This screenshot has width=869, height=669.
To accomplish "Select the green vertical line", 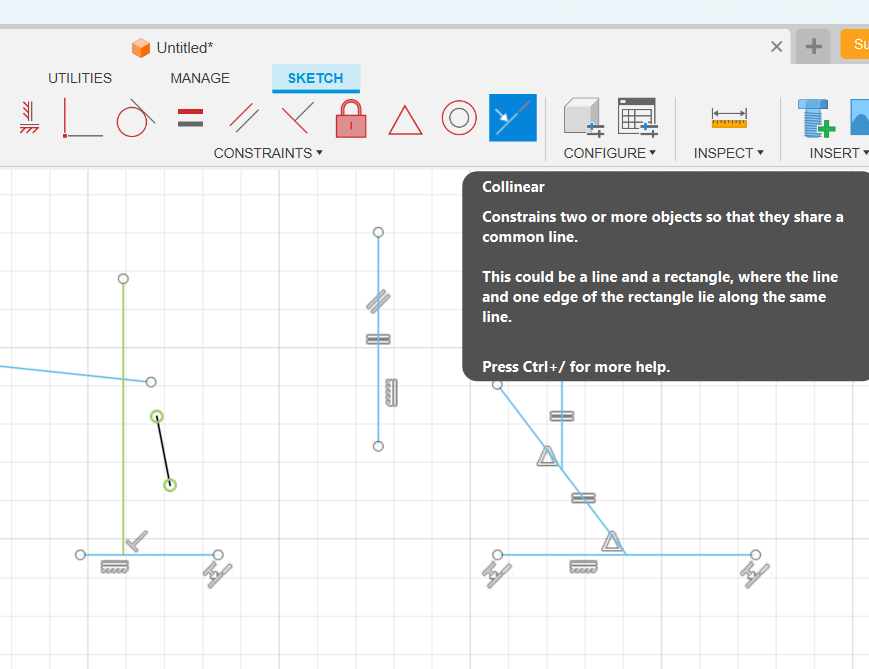I will (x=123, y=416).
